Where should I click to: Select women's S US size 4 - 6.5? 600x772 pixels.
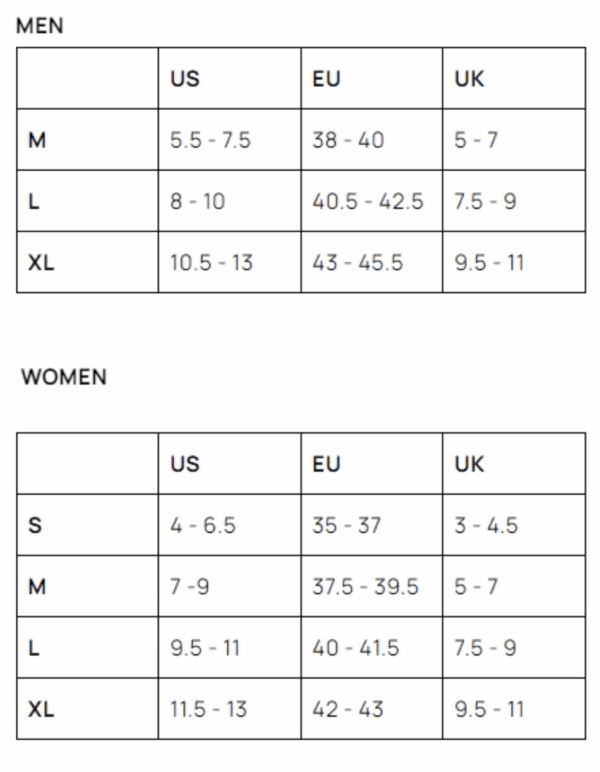(203, 525)
